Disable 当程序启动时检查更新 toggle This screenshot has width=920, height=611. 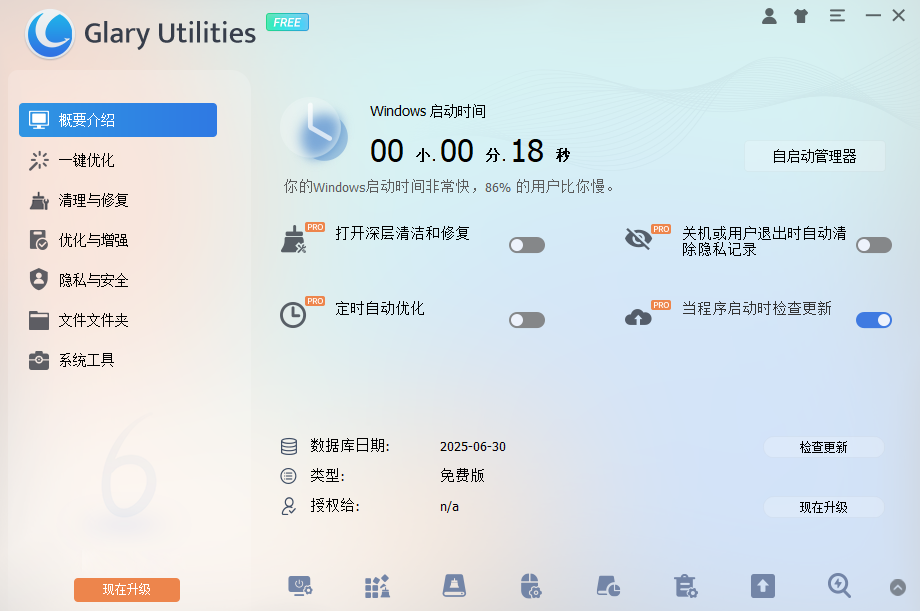click(x=873, y=320)
